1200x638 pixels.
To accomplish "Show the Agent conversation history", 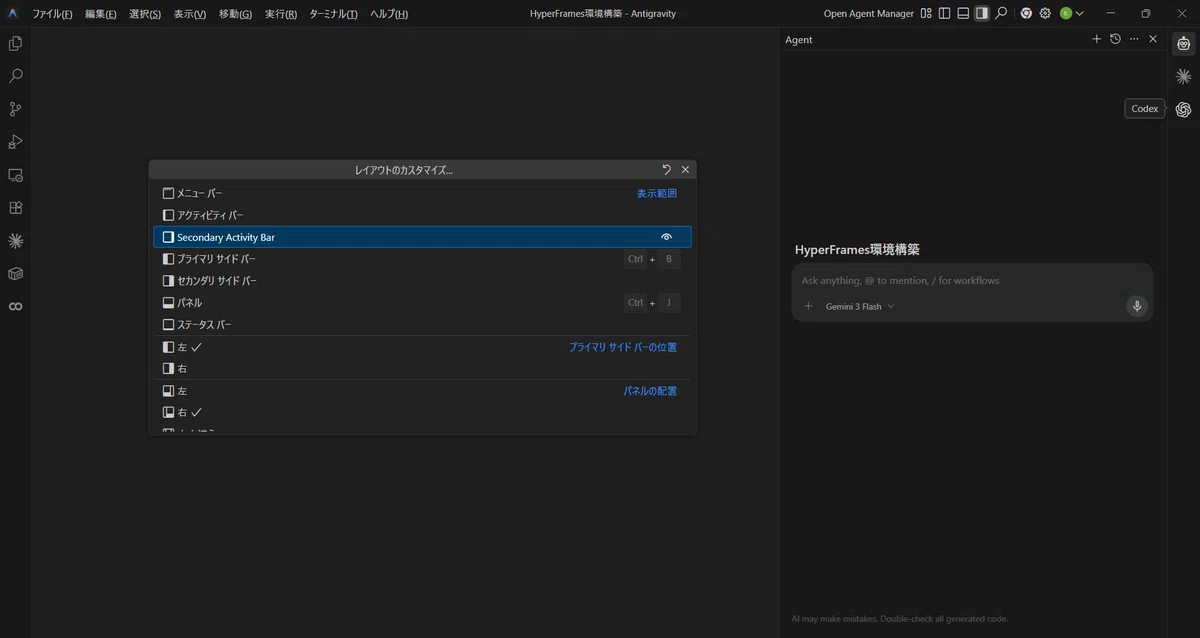I will 1115,39.
